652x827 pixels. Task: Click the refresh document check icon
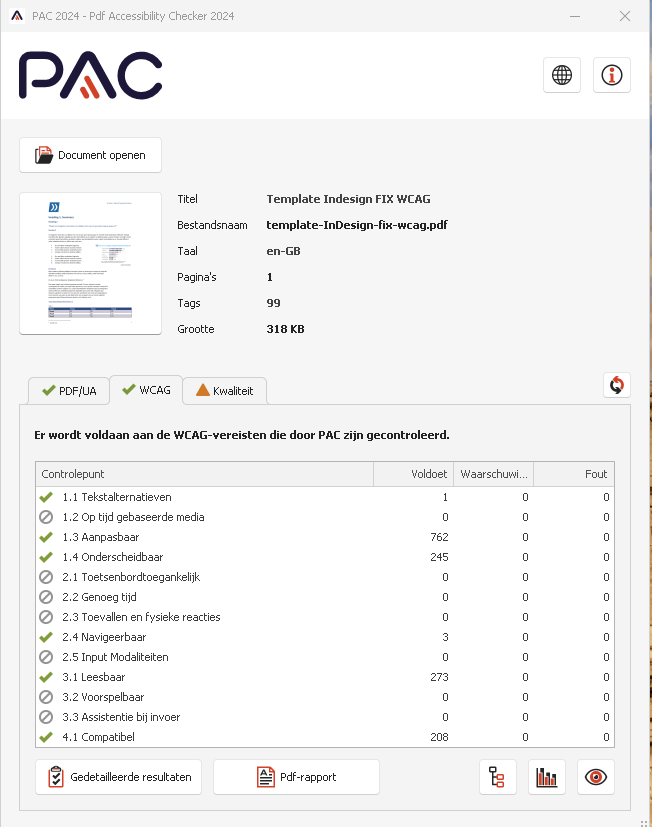coord(617,385)
